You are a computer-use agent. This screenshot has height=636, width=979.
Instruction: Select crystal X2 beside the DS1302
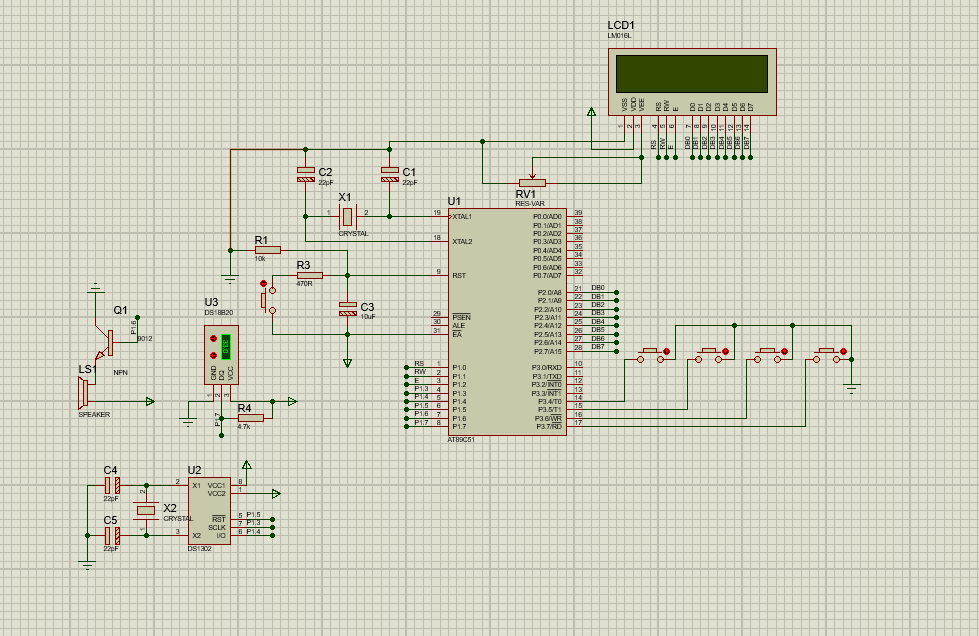tap(146, 511)
